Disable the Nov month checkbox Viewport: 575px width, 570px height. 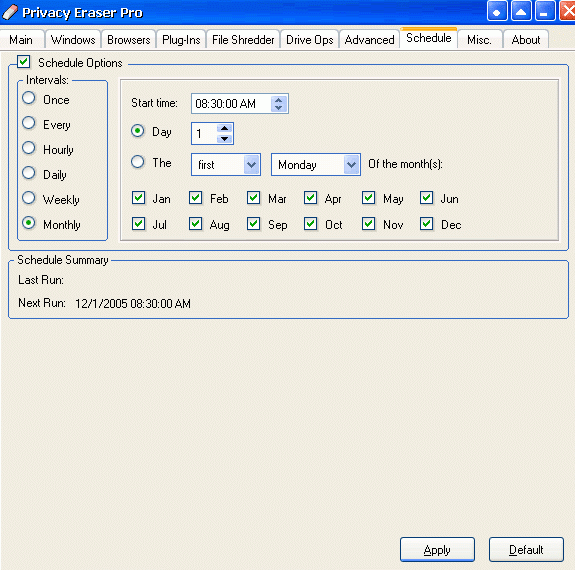click(x=369, y=223)
